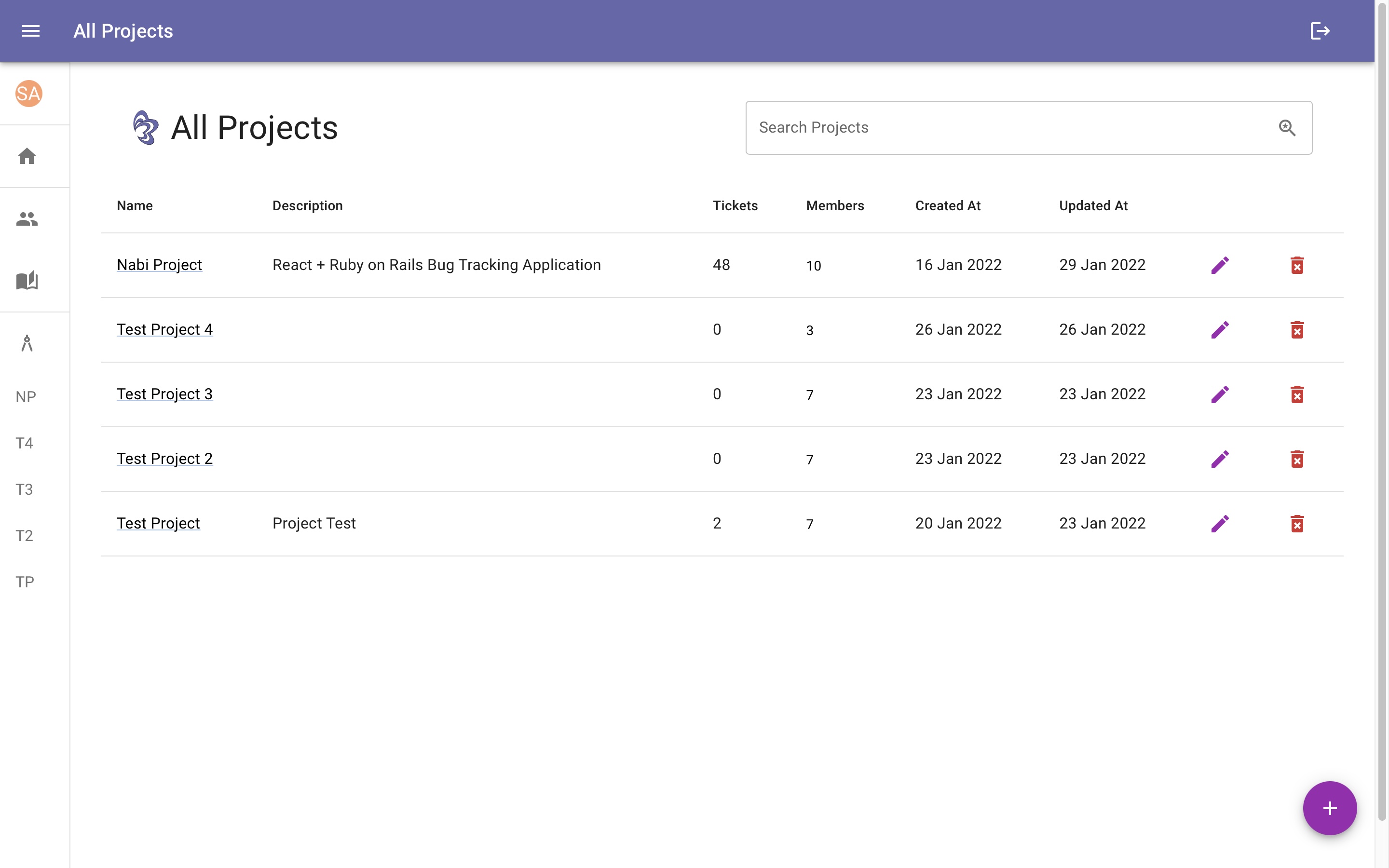Open the navigation drawer menu
Viewport: 1389px width, 868px height.
click(30, 30)
